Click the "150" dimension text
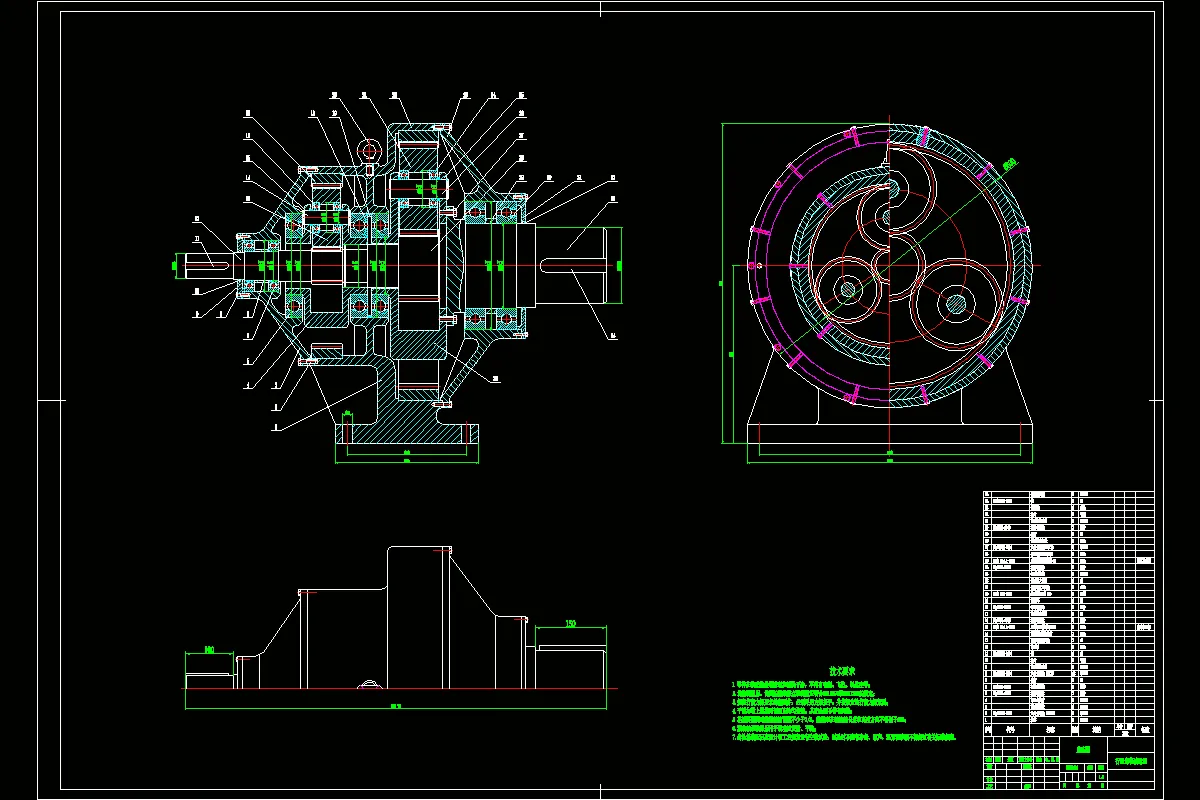This screenshot has width=1200, height=800. [571, 624]
